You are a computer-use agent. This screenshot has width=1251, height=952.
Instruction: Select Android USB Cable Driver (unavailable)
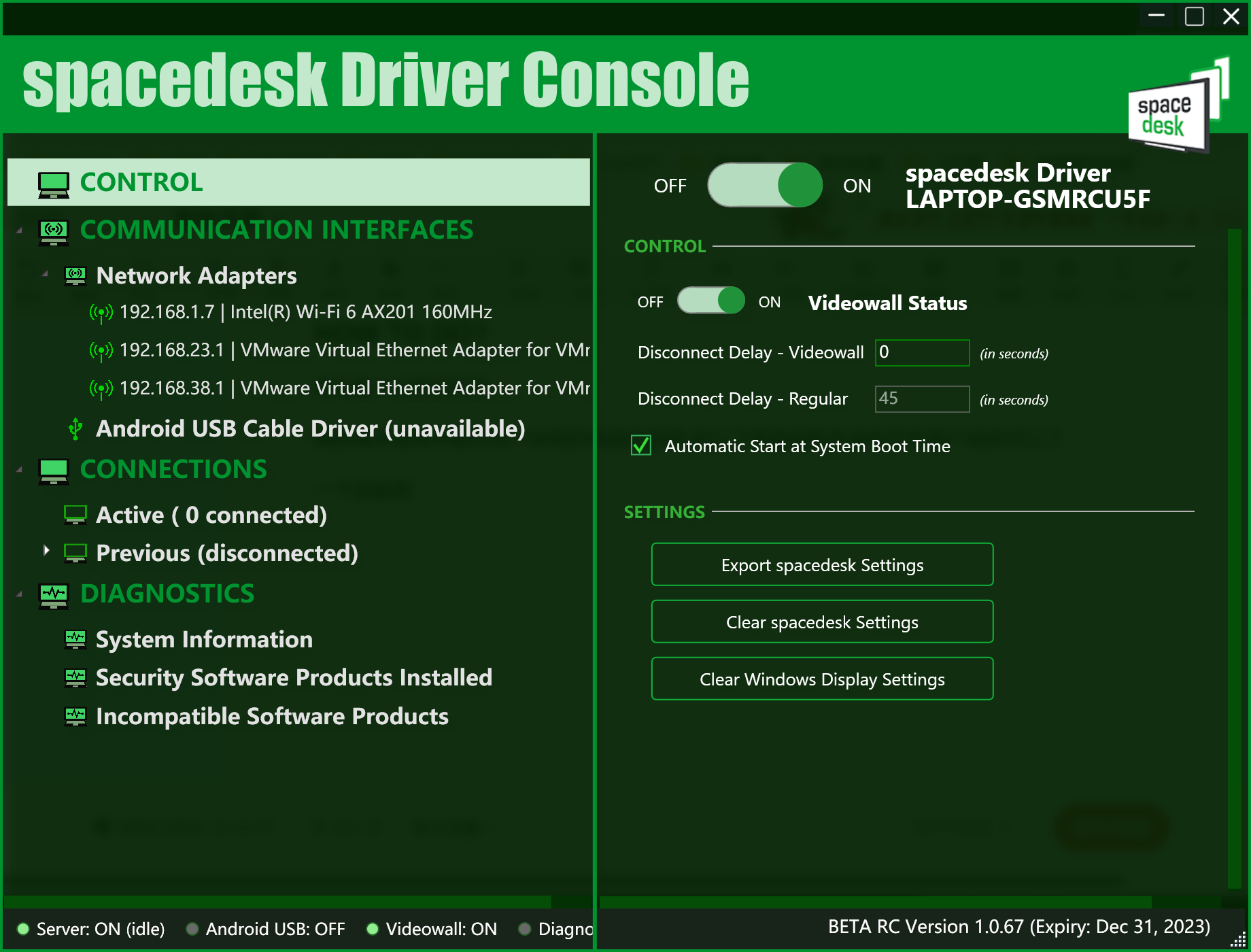[x=311, y=428]
